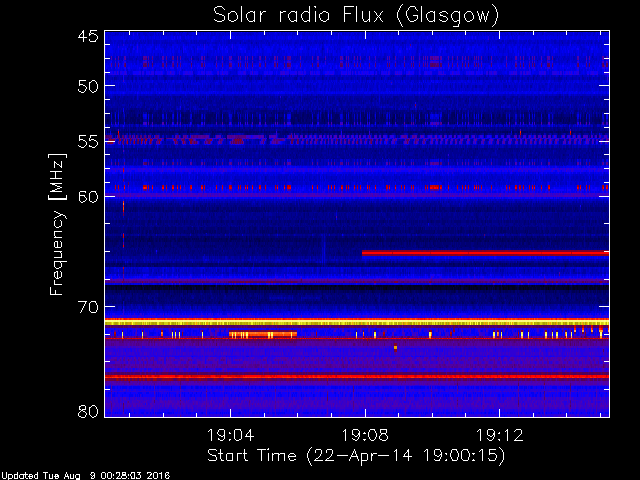
Task: Select the 70 MHz frequency axis label
Action: (x=88, y=307)
